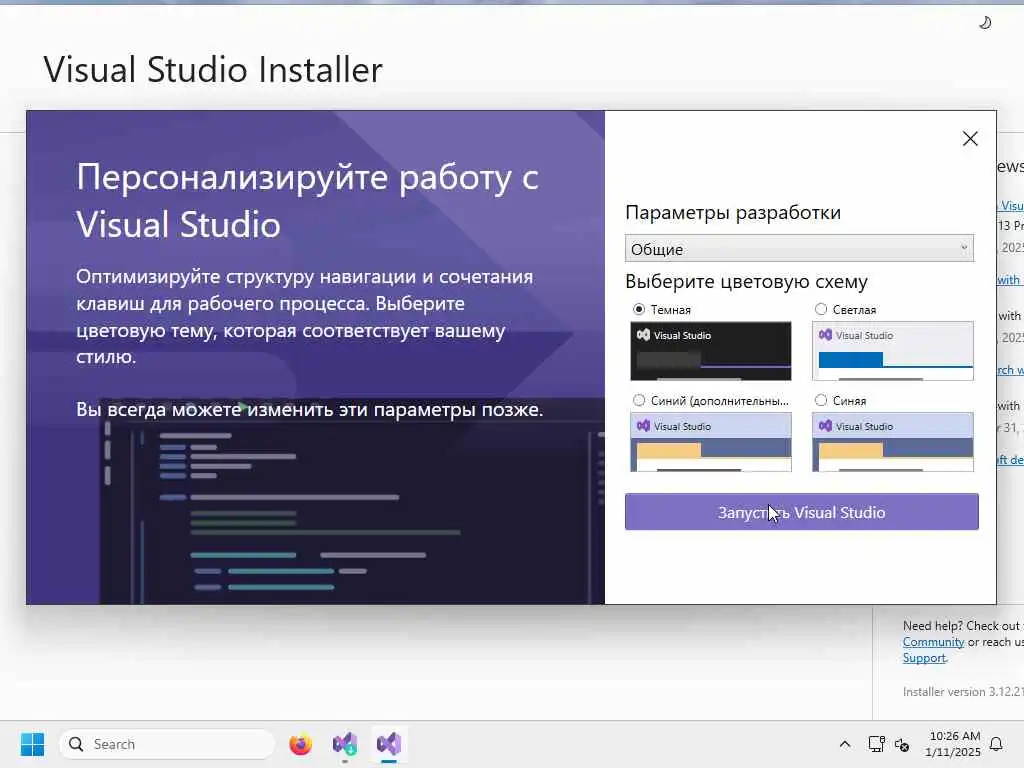Close the personalization dialog with the X
The image size is (1024, 768).
click(x=970, y=138)
